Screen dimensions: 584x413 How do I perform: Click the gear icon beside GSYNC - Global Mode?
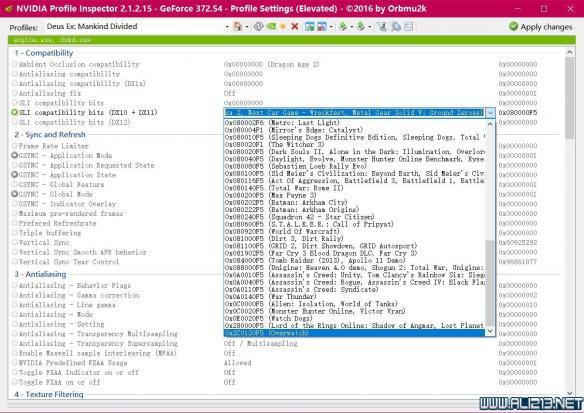click(15, 194)
